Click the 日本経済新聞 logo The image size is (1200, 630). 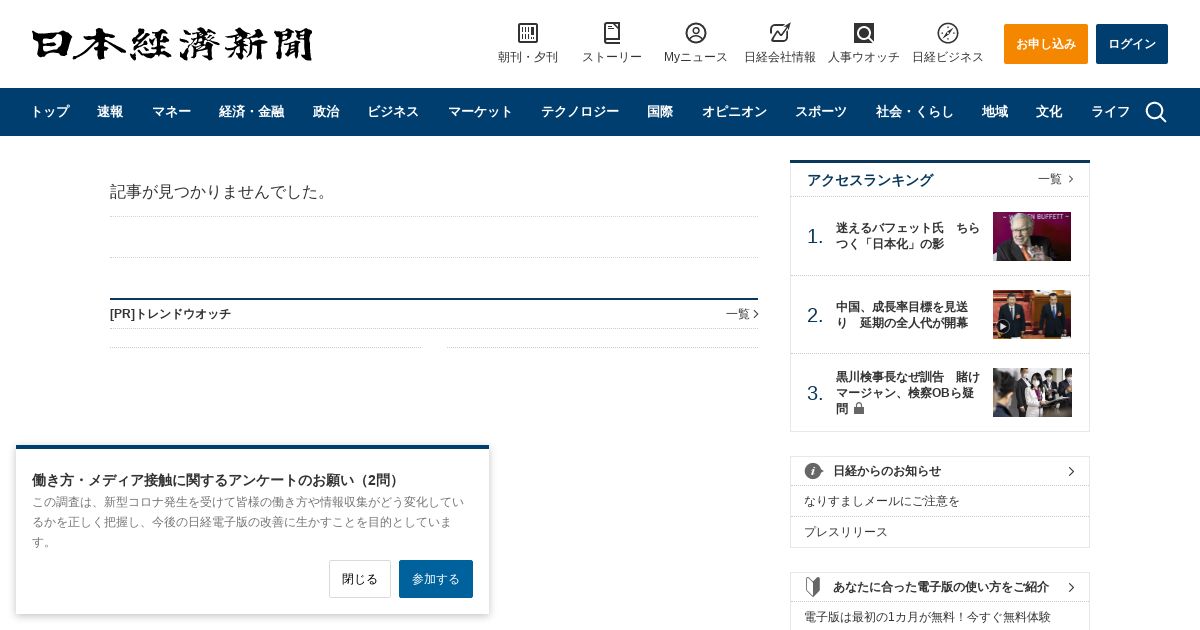click(172, 44)
